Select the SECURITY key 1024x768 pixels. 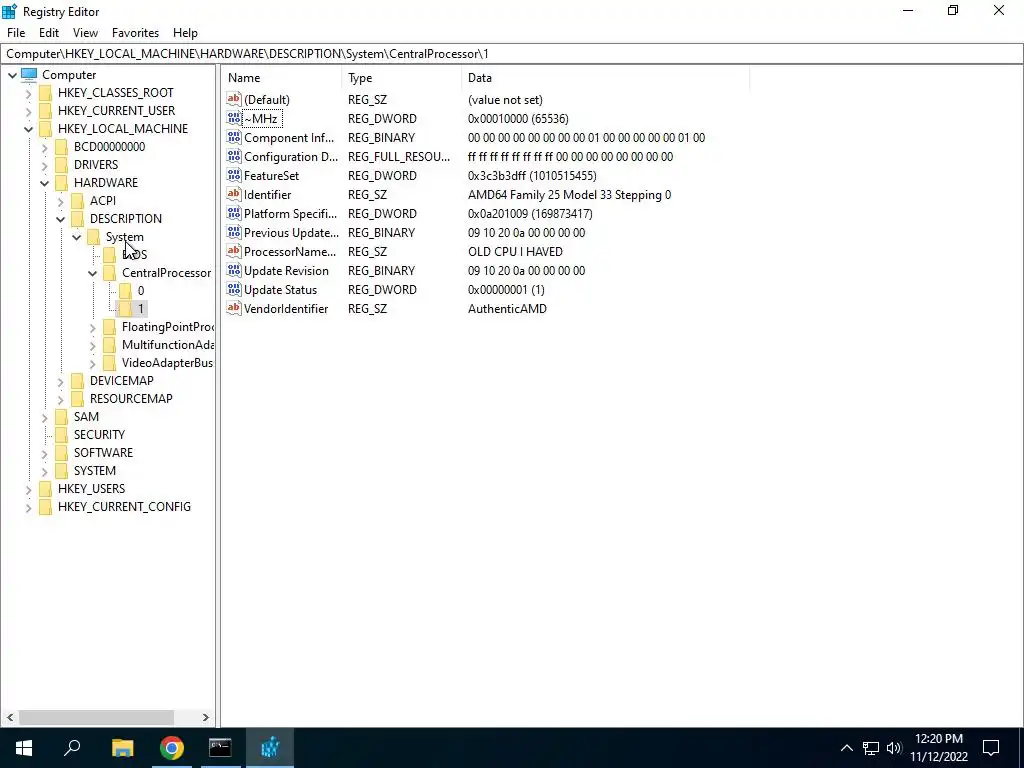(99, 434)
